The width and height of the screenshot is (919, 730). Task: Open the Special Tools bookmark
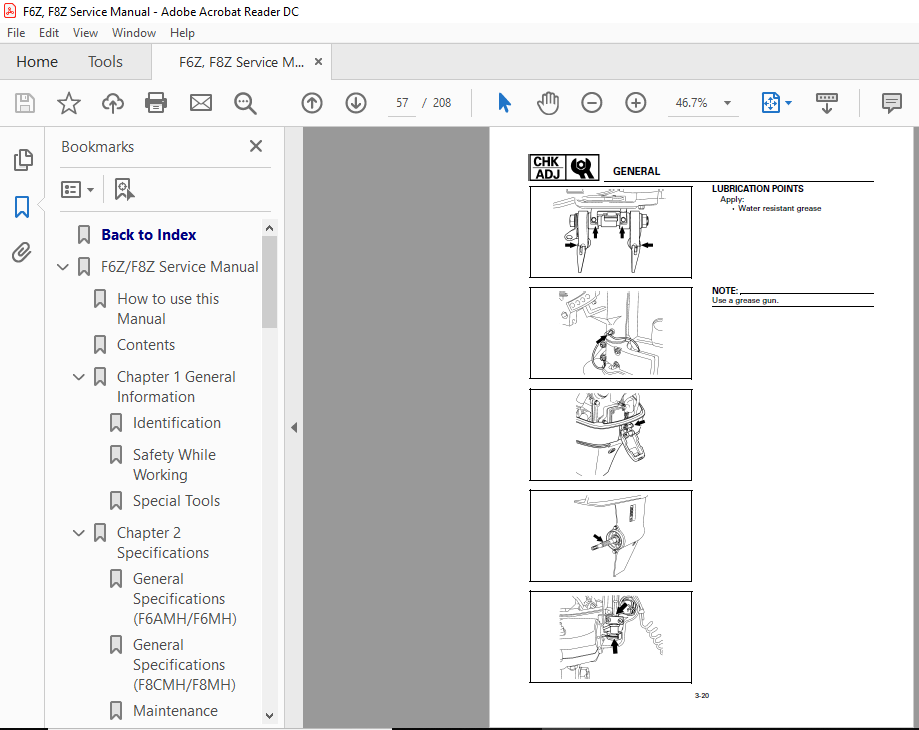click(176, 501)
